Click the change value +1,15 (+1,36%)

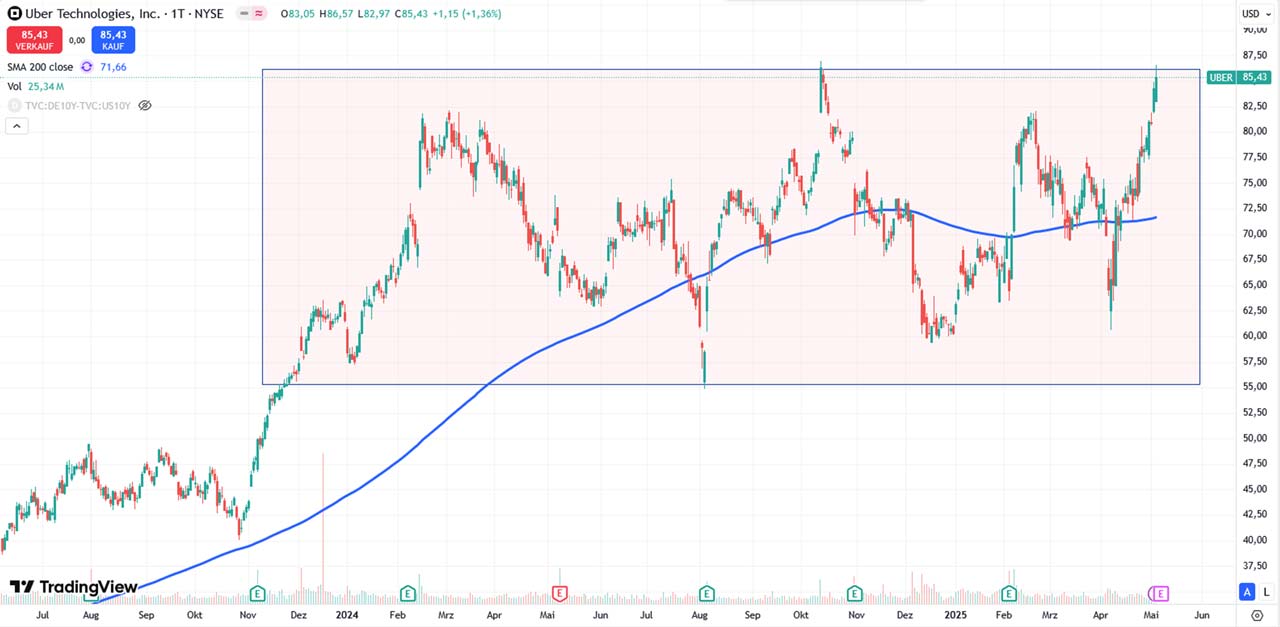(468, 14)
